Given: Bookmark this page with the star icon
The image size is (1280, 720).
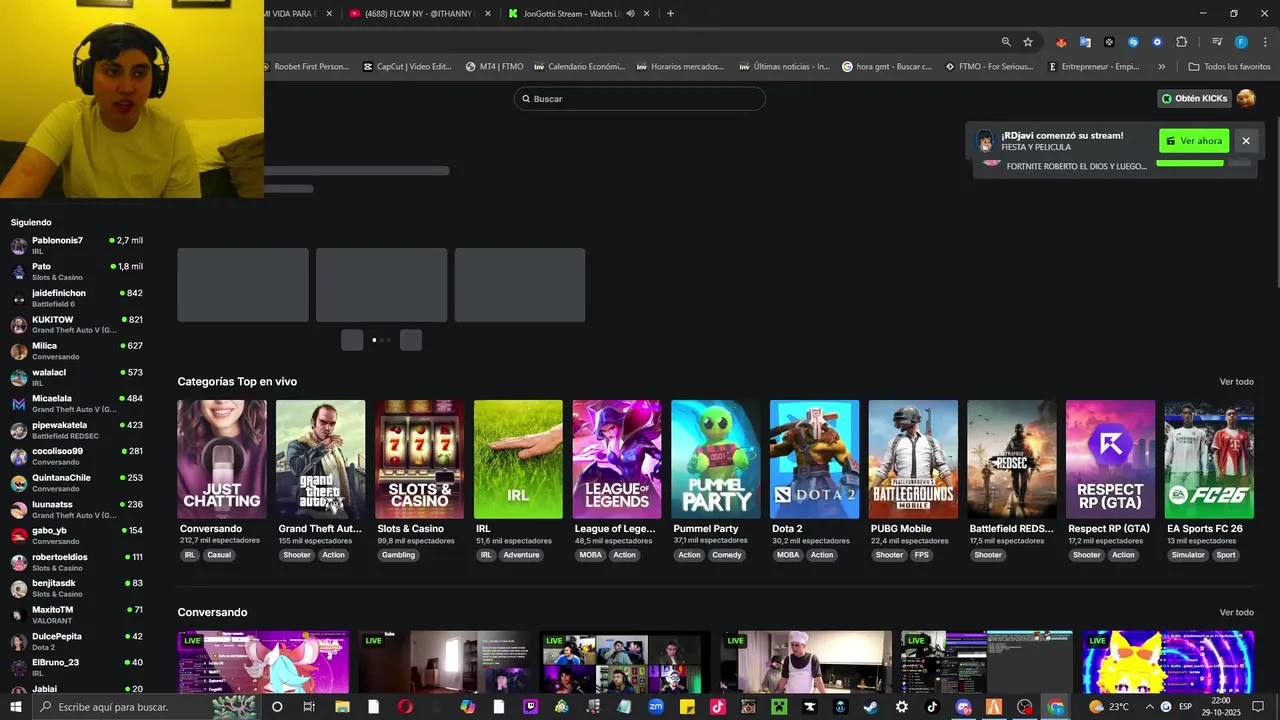Looking at the screenshot, I should 1028,42.
